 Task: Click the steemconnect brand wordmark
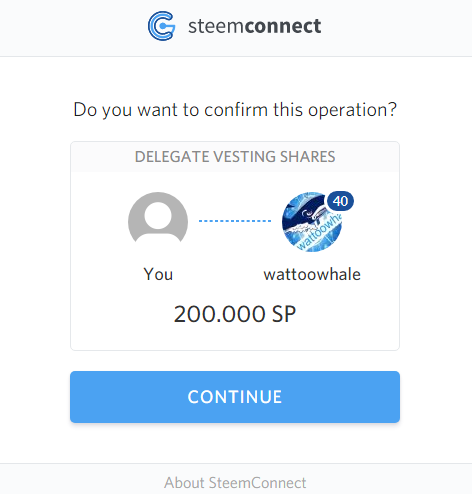point(255,26)
